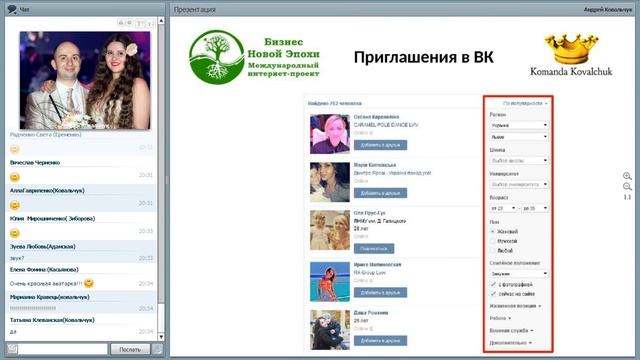Toggle the 'с фотографией' checkbox

[493, 284]
